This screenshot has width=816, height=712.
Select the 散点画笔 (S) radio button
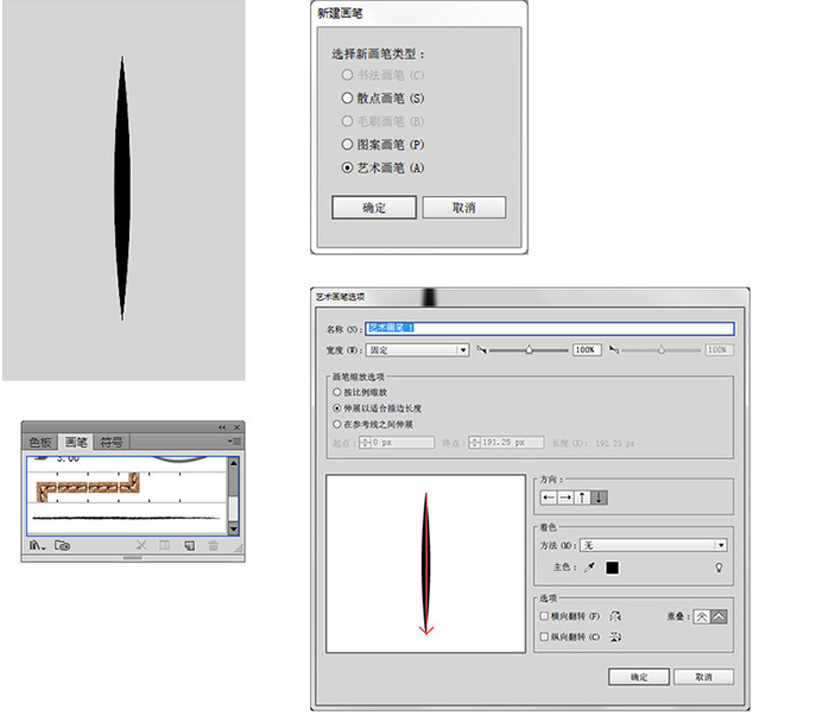click(x=347, y=98)
